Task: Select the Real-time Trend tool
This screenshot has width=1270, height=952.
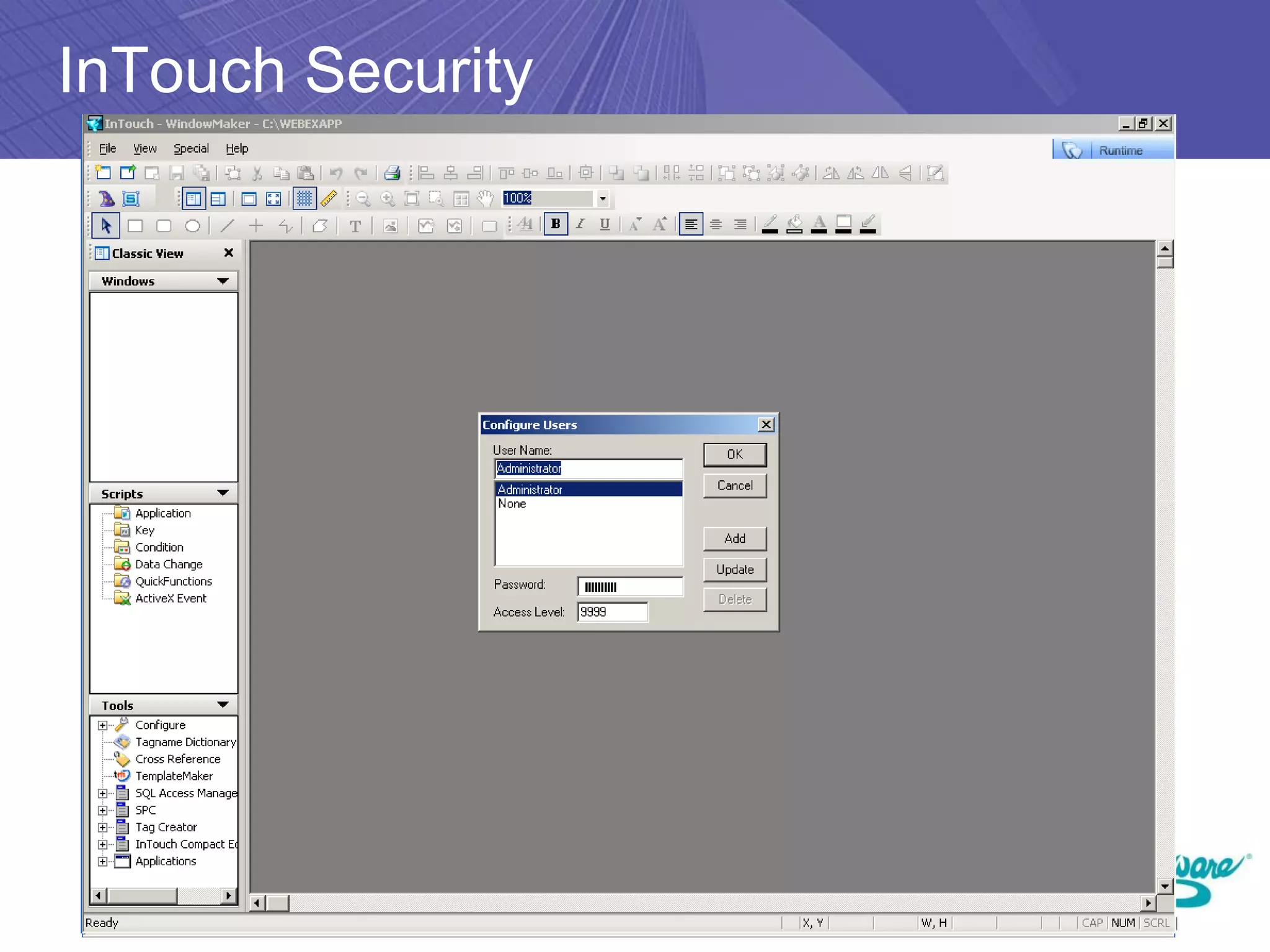Action: 425,226
